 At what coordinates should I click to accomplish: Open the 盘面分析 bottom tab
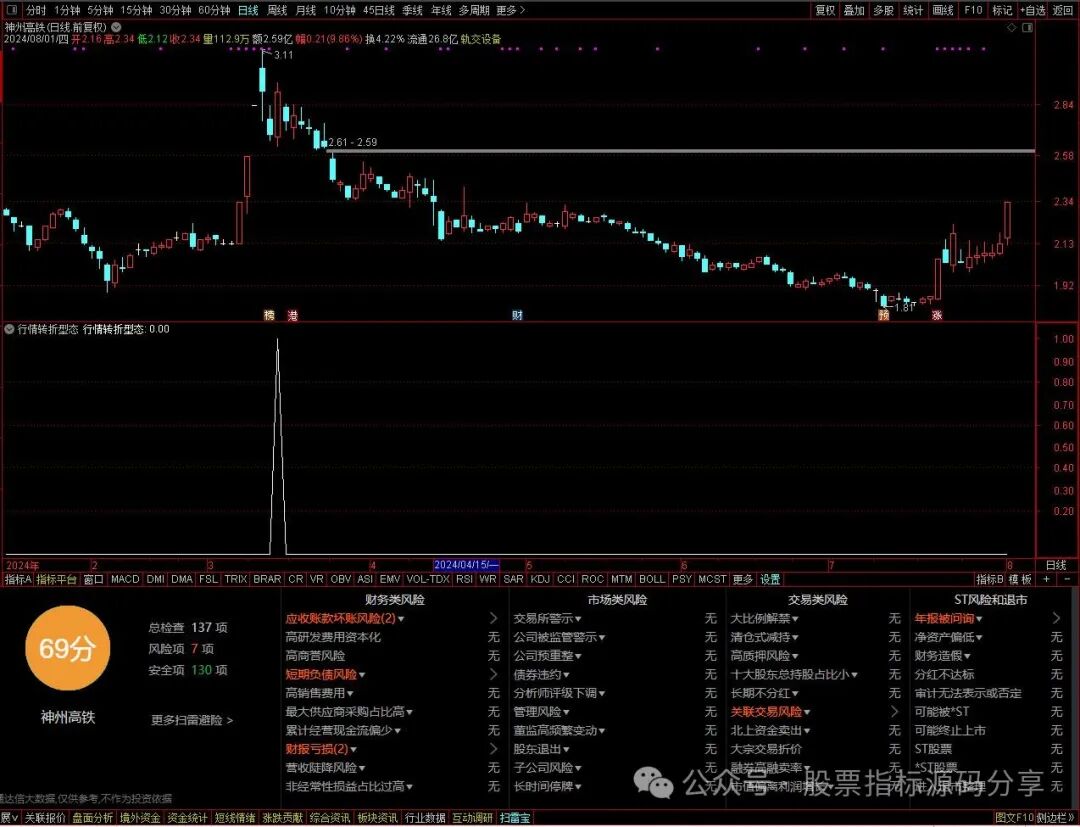tap(93, 818)
